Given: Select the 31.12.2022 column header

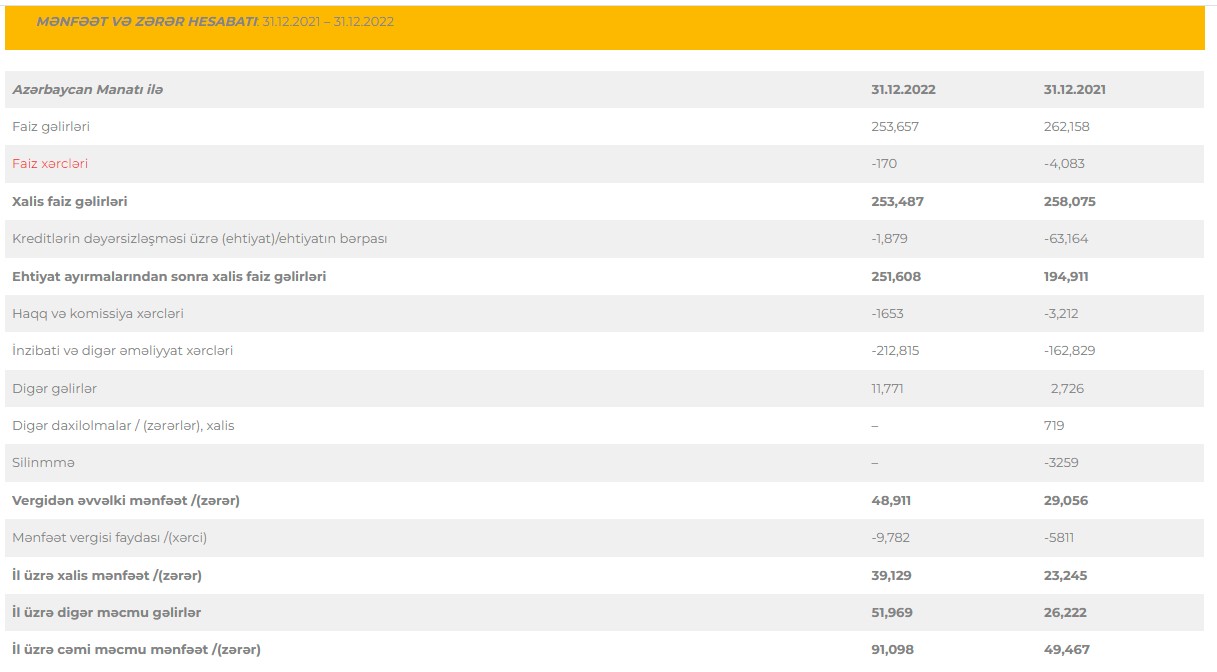Looking at the screenshot, I should pyautogui.click(x=903, y=89).
